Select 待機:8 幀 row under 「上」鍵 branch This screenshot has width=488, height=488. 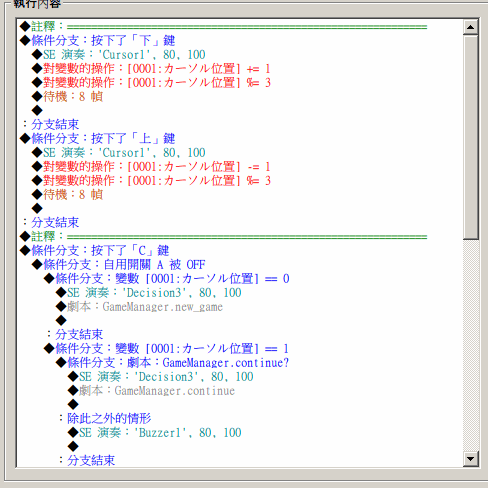click(67, 194)
